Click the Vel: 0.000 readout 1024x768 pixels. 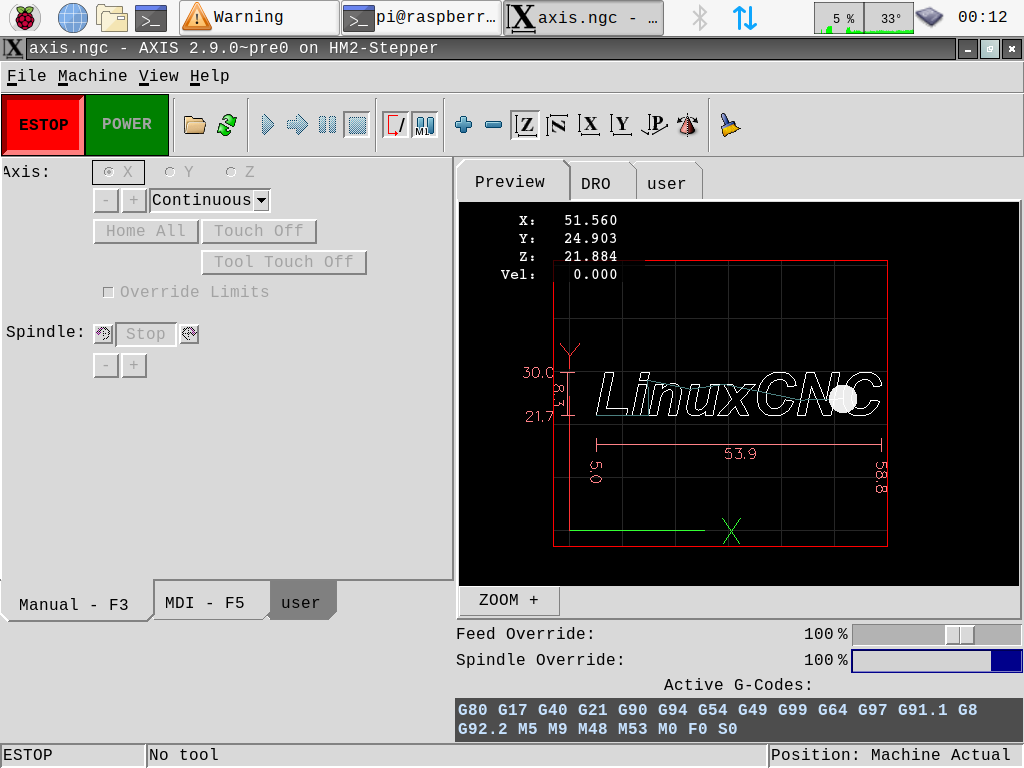[559, 274]
